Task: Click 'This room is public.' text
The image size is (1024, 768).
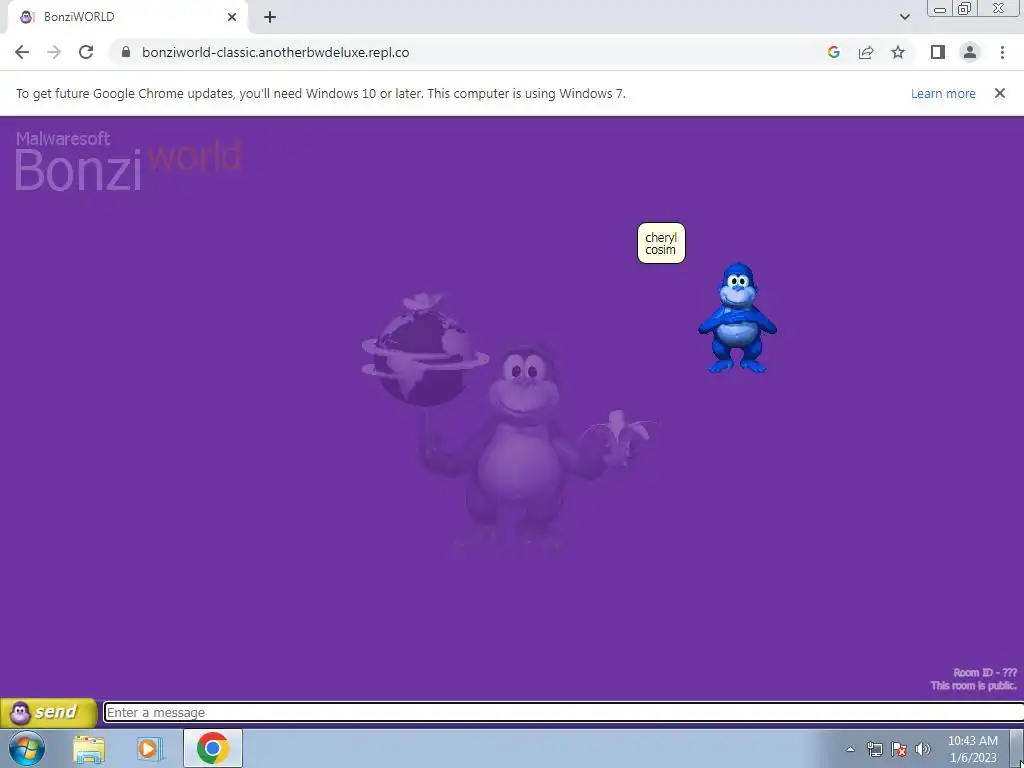Action: coord(974,686)
